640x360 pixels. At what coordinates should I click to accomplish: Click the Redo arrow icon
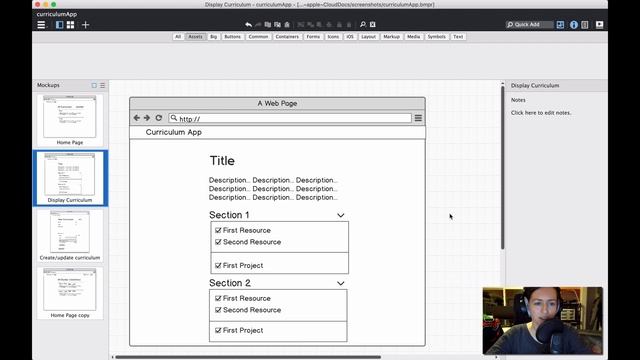tap(258, 24)
